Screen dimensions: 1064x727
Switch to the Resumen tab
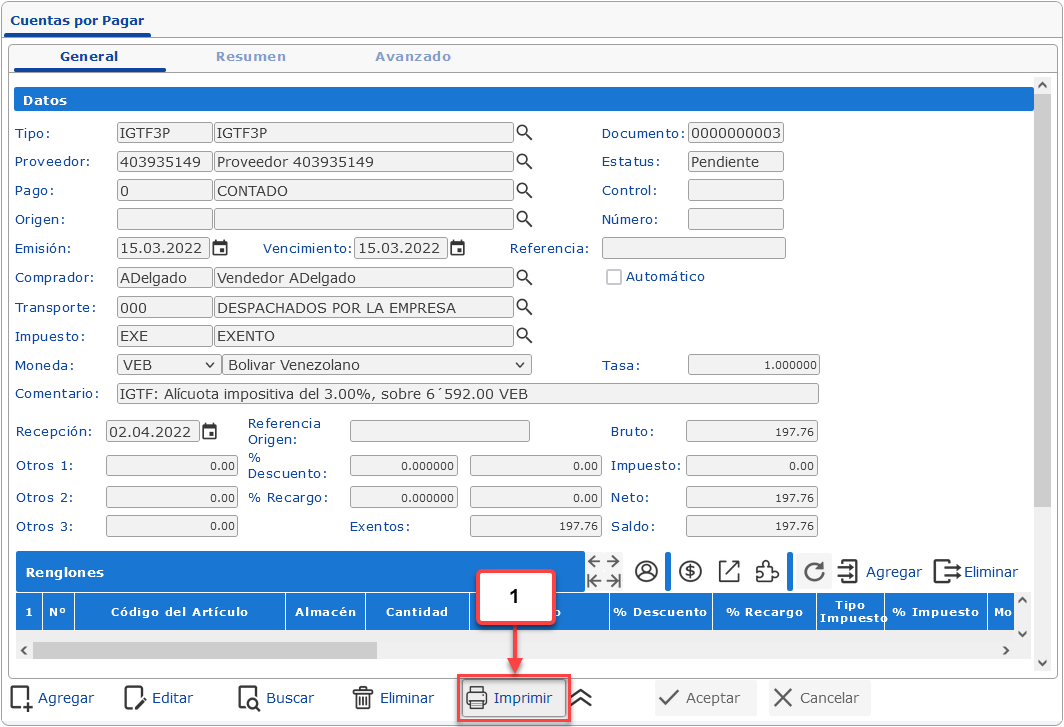click(251, 57)
